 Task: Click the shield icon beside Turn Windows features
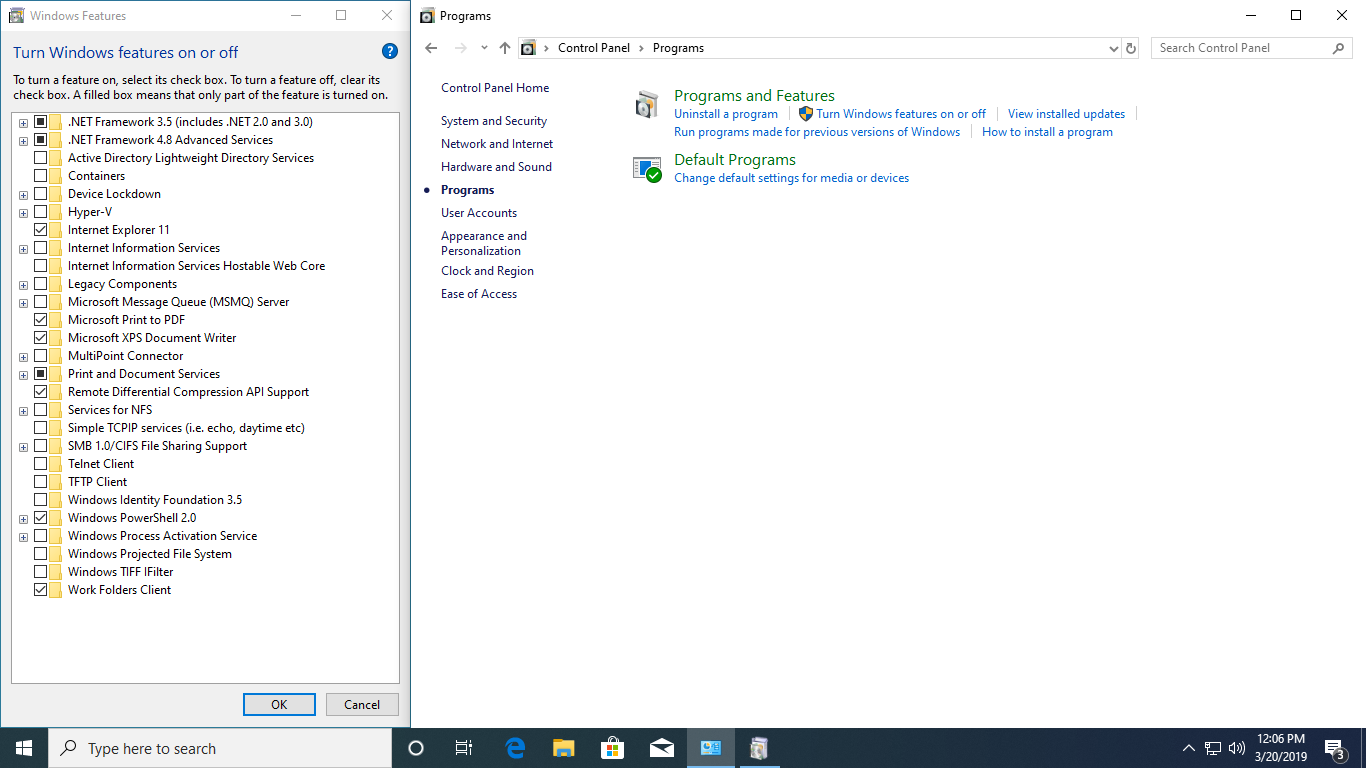(x=806, y=114)
